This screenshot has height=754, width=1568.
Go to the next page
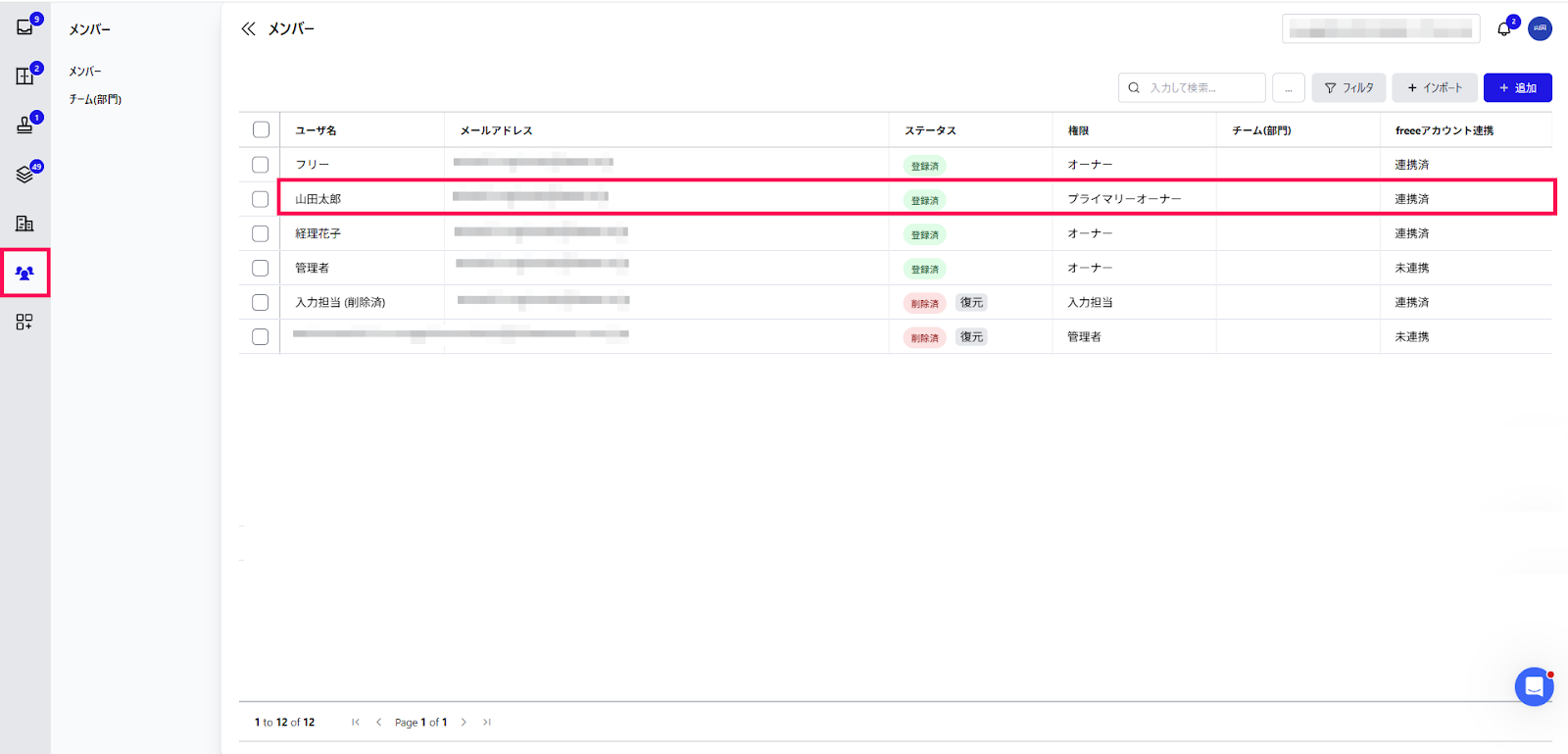[x=464, y=723]
